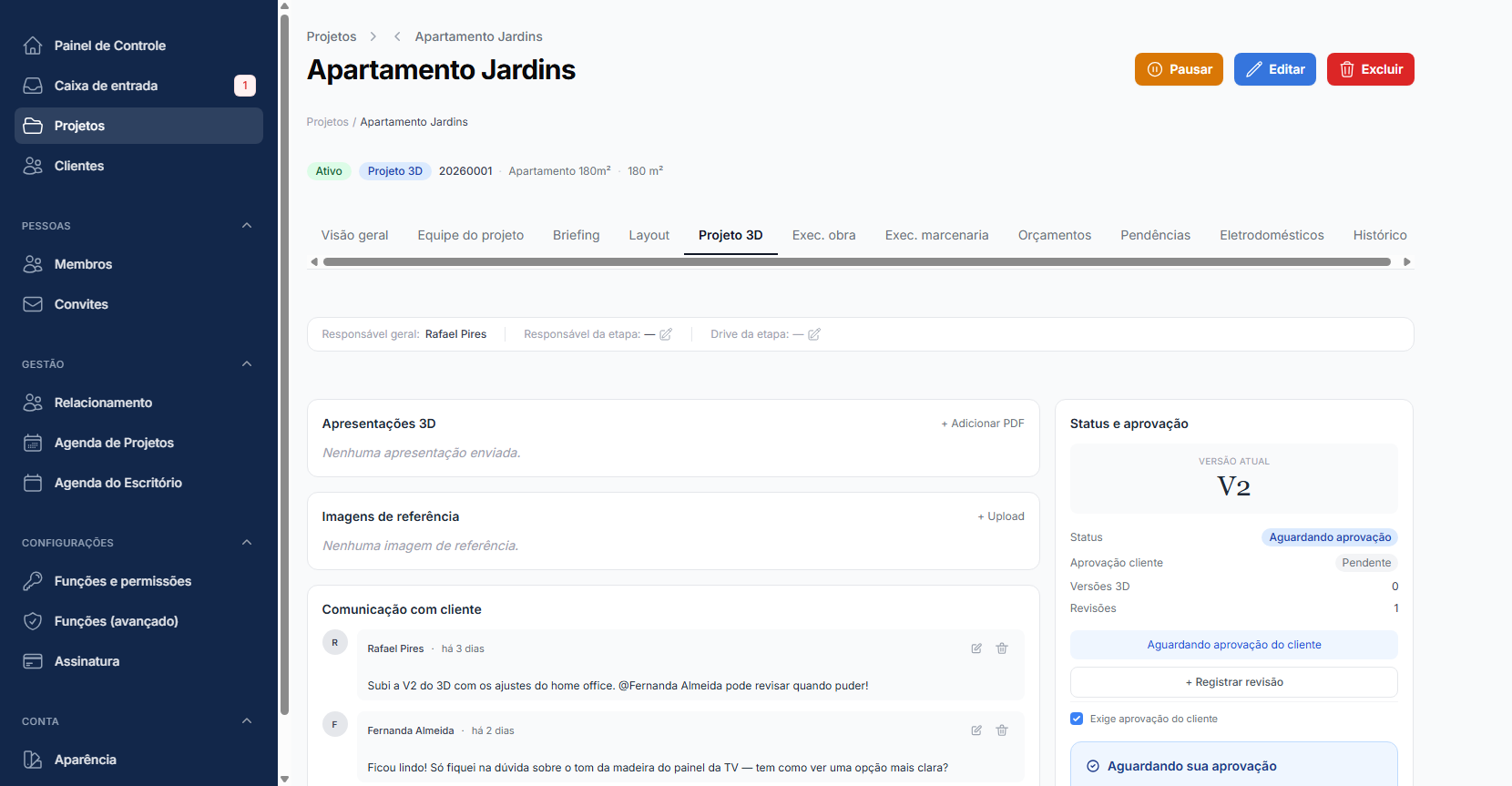Open Caixa de entrada inbox icon
The height and width of the screenshot is (786, 1512).
pos(33,86)
